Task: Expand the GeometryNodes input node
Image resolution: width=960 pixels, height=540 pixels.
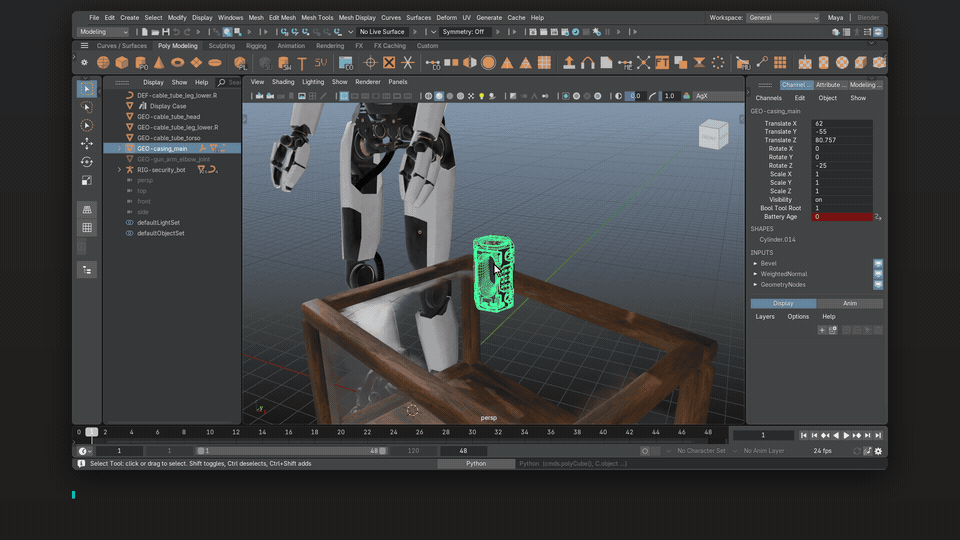Action: click(x=755, y=285)
